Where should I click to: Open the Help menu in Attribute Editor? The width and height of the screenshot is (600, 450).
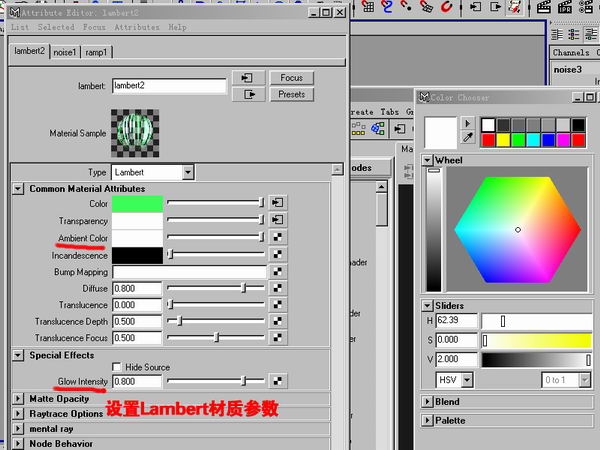click(178, 27)
